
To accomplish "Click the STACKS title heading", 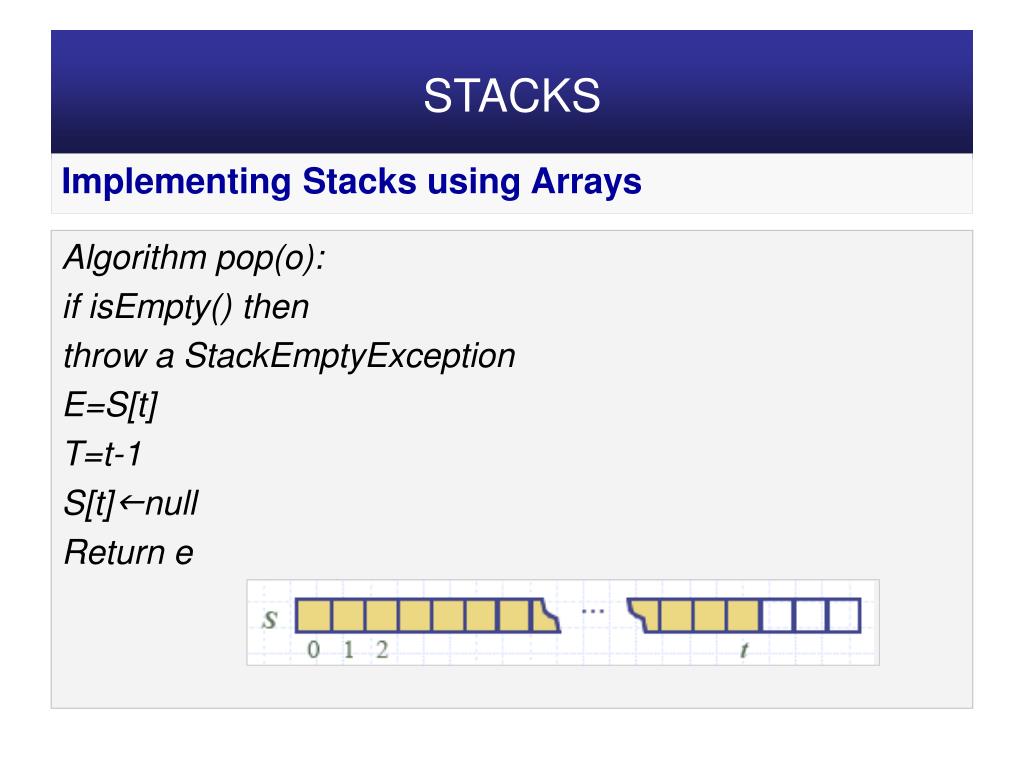I will (511, 96).
